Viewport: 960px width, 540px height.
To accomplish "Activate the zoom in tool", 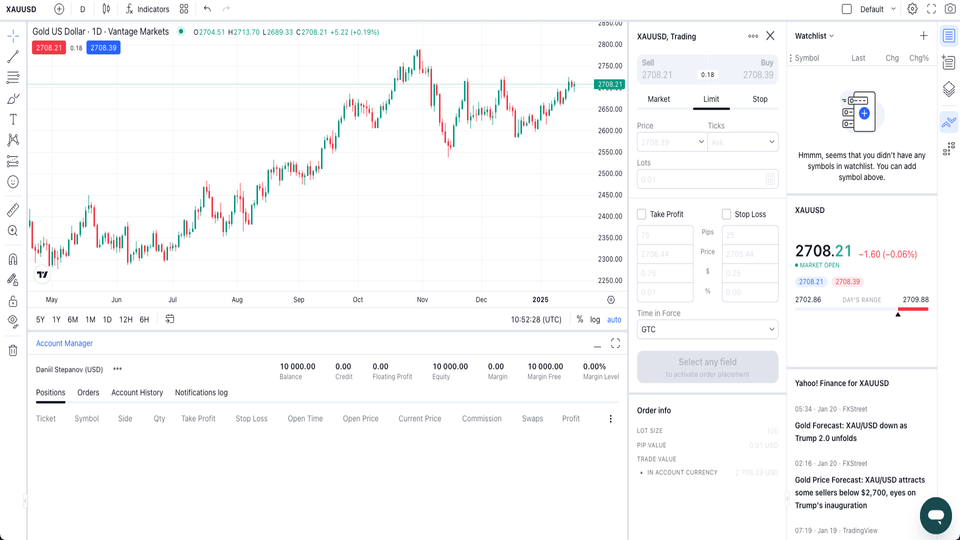I will [x=13, y=231].
